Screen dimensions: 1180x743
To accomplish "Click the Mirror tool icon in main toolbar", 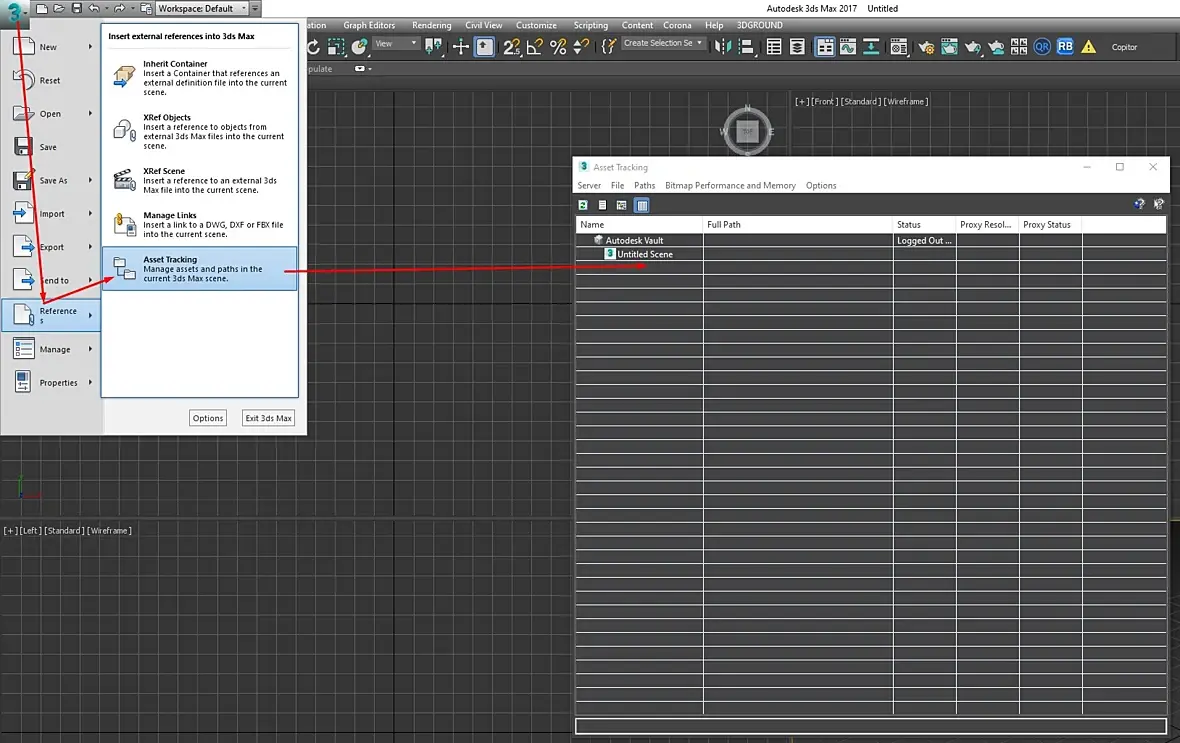I will point(722,47).
